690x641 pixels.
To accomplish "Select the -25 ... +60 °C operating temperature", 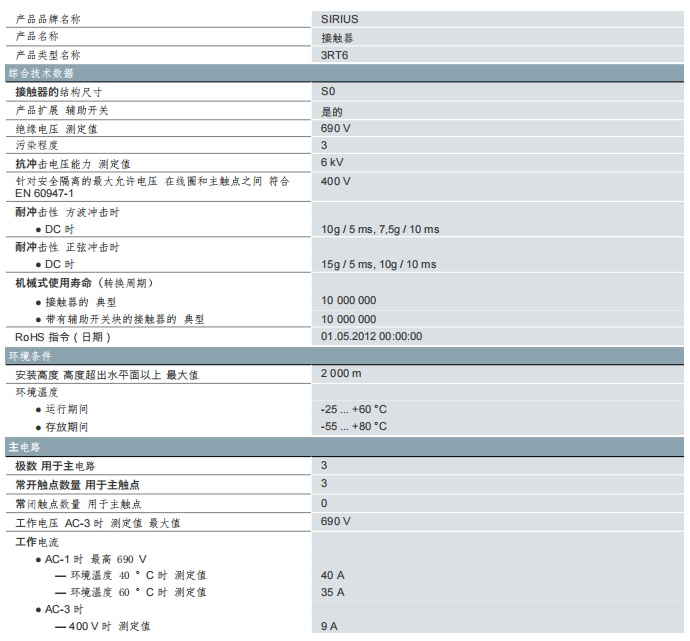I will click(353, 409).
